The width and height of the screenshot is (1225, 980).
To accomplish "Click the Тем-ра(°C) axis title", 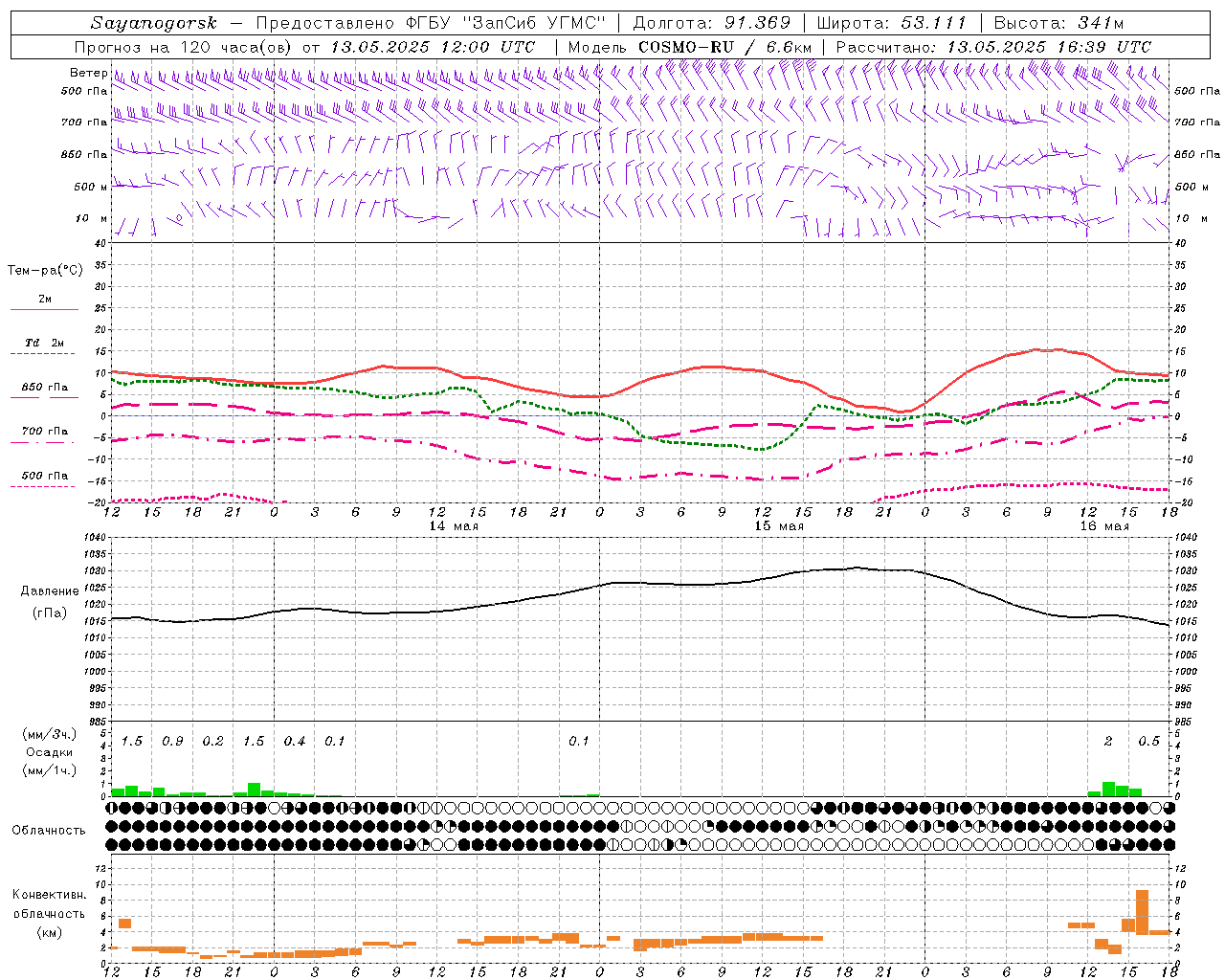I will 45,271.
